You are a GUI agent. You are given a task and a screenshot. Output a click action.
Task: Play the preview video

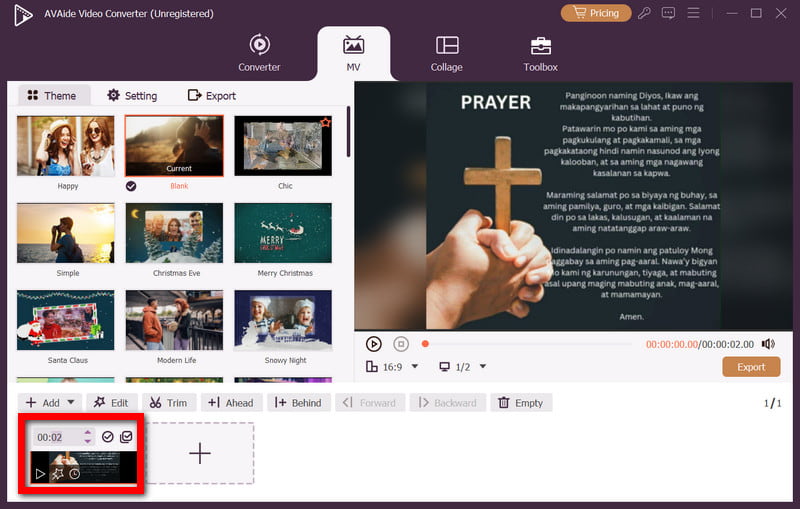373,344
